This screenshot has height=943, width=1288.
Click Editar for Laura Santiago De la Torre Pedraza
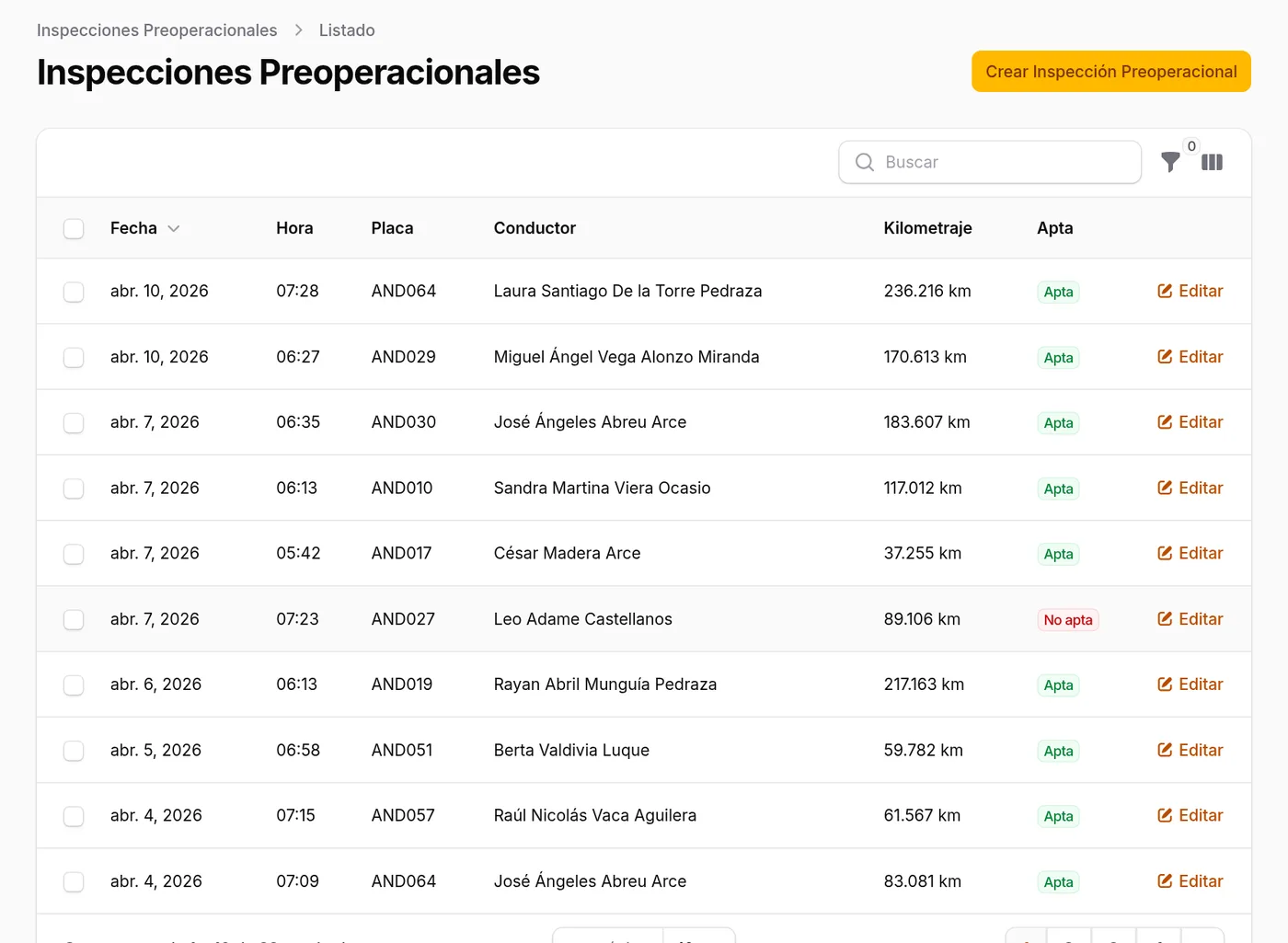tap(1190, 292)
